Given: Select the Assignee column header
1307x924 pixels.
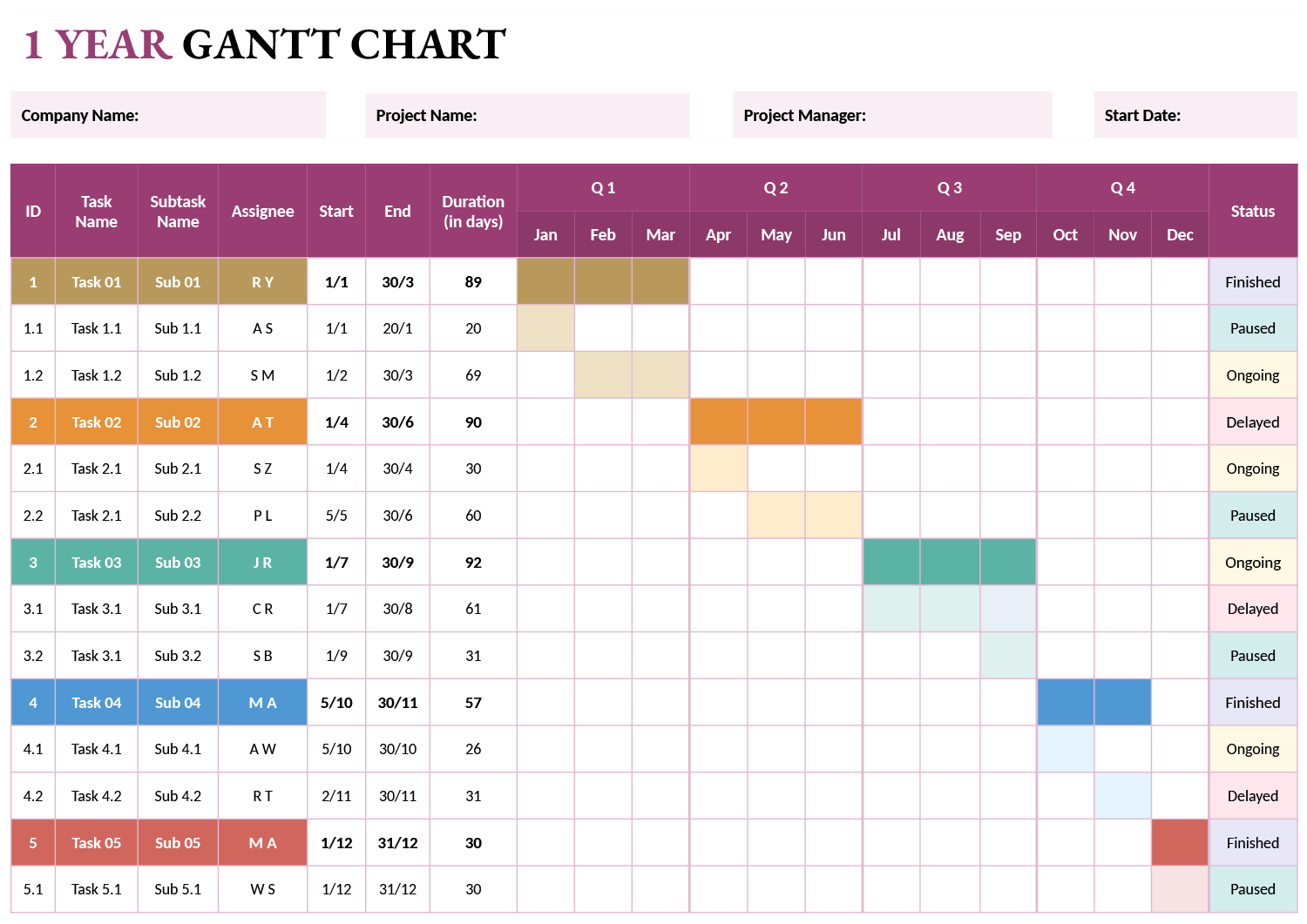Looking at the screenshot, I should click(262, 212).
